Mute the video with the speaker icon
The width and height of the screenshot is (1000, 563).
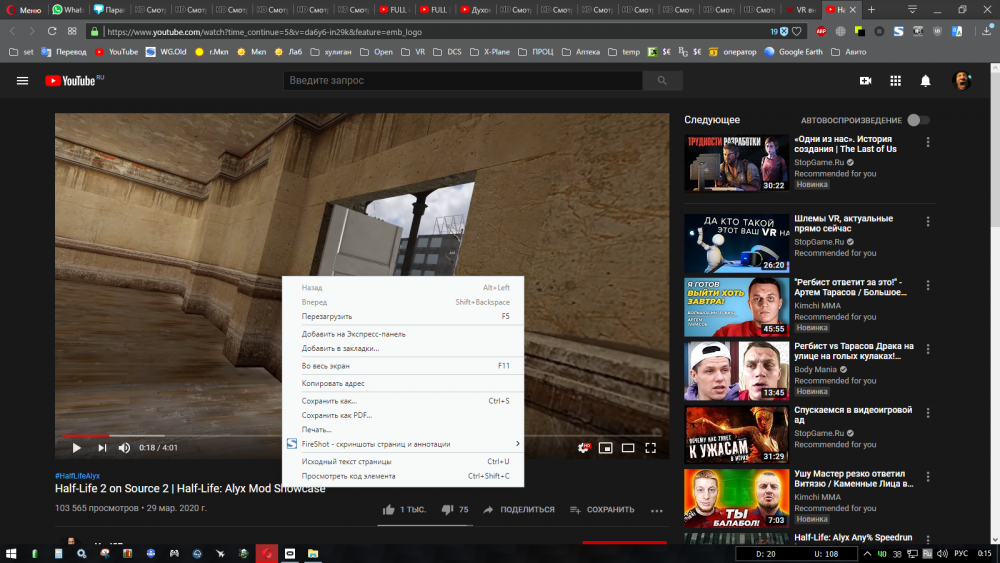[124, 448]
